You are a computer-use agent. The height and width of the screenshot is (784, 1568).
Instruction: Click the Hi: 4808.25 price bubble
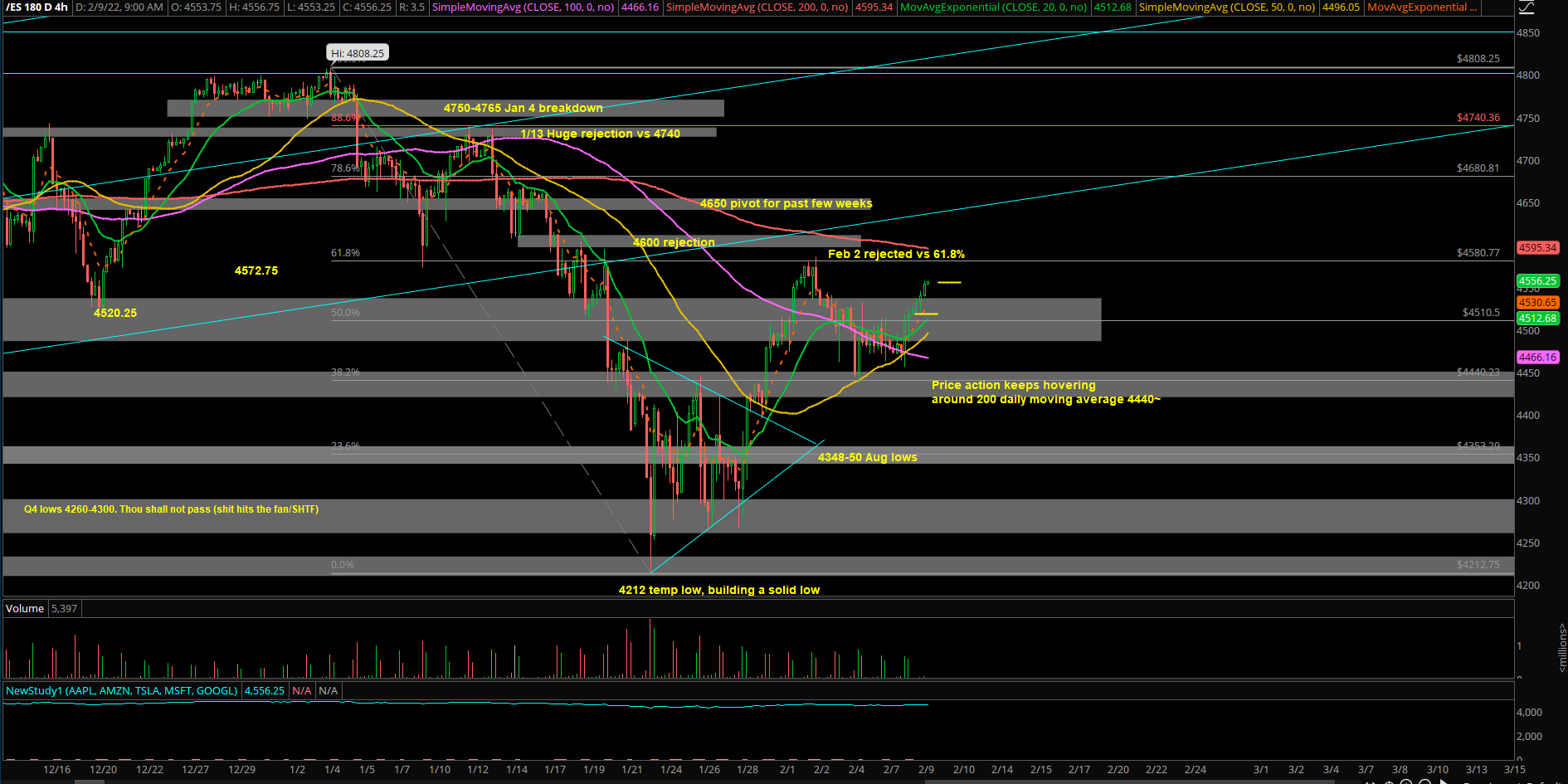coord(358,53)
